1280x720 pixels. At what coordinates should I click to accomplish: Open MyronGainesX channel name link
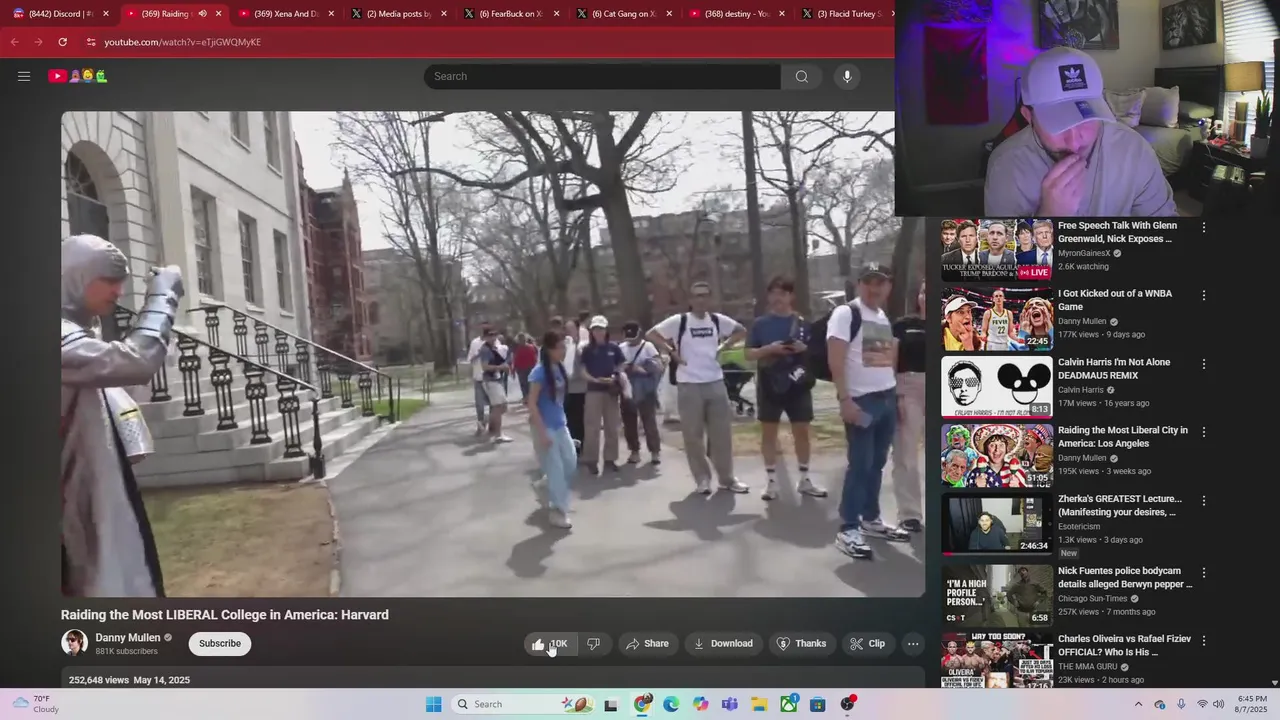coord(1084,253)
